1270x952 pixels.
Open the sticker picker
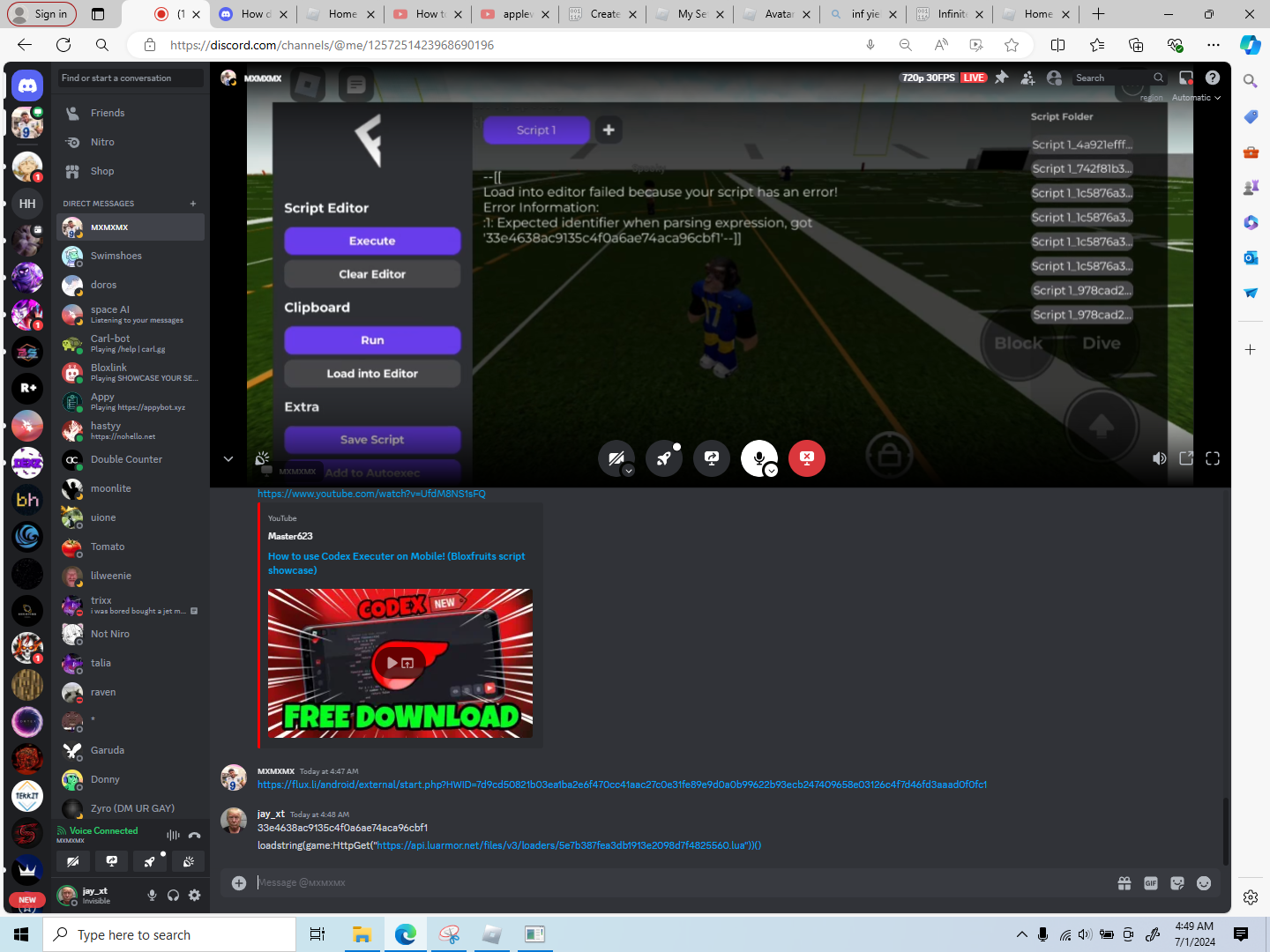click(1177, 883)
